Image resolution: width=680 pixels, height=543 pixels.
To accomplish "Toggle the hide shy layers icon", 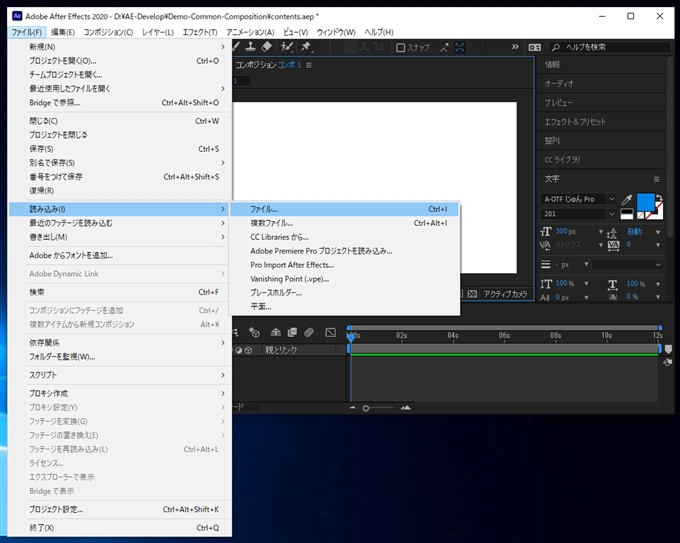I will [x=275, y=333].
